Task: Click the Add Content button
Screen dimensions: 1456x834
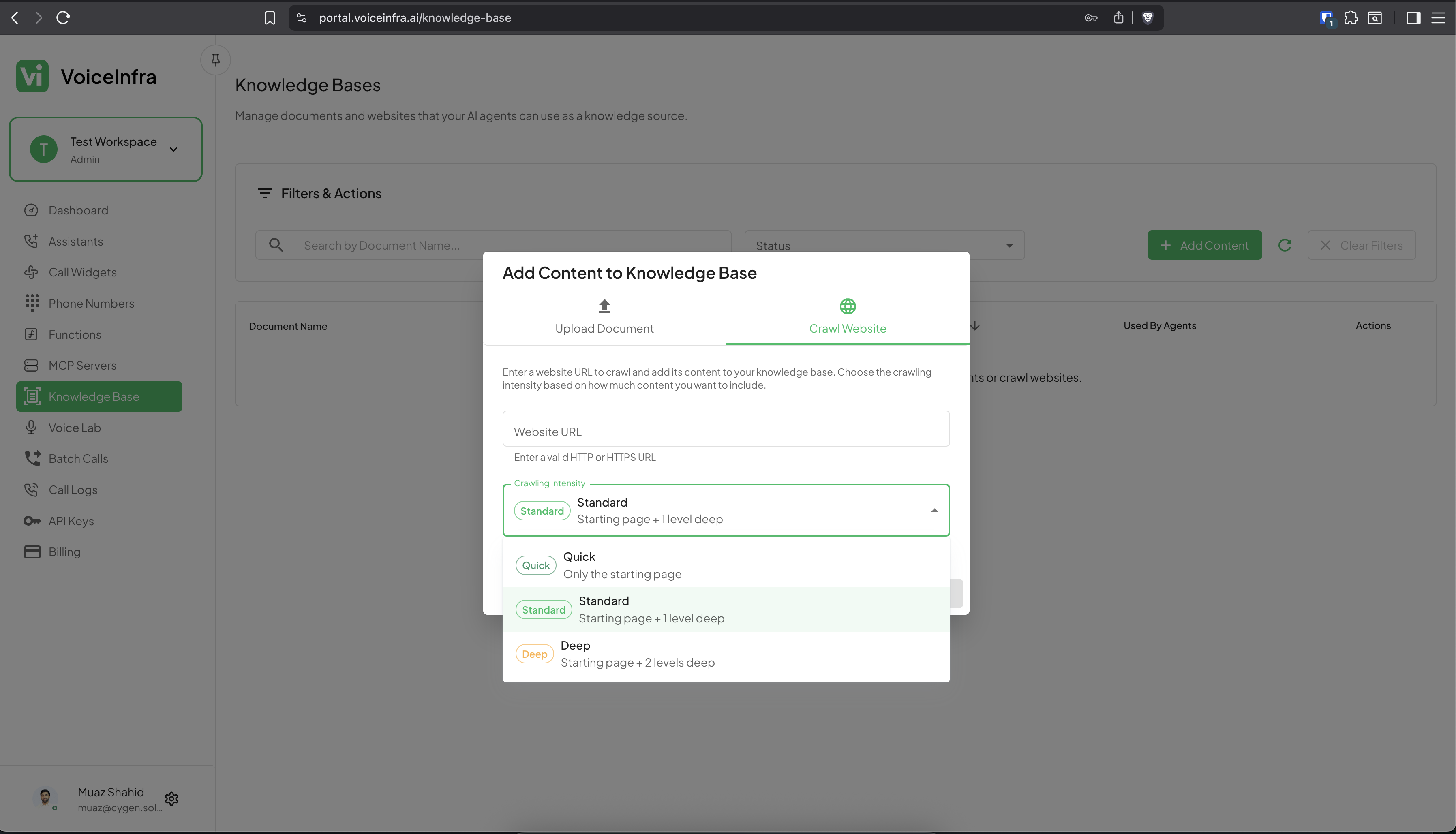Action: (1205, 245)
